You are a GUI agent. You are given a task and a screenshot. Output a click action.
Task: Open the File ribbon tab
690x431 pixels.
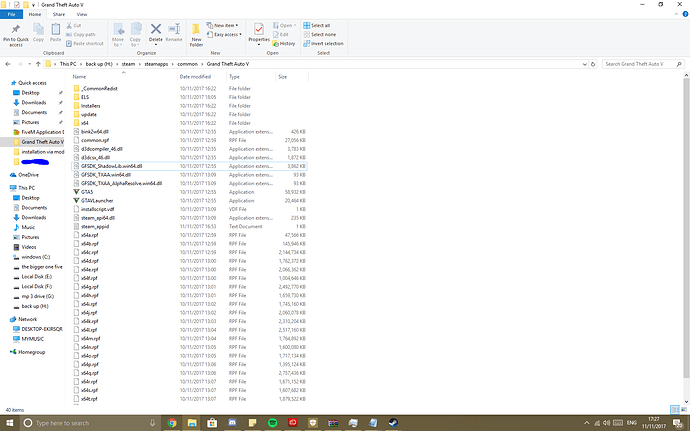click(11, 14)
